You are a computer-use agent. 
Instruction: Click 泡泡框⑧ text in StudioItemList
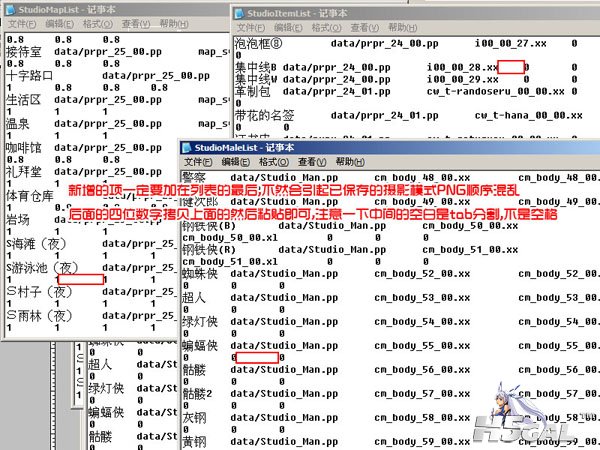259,43
